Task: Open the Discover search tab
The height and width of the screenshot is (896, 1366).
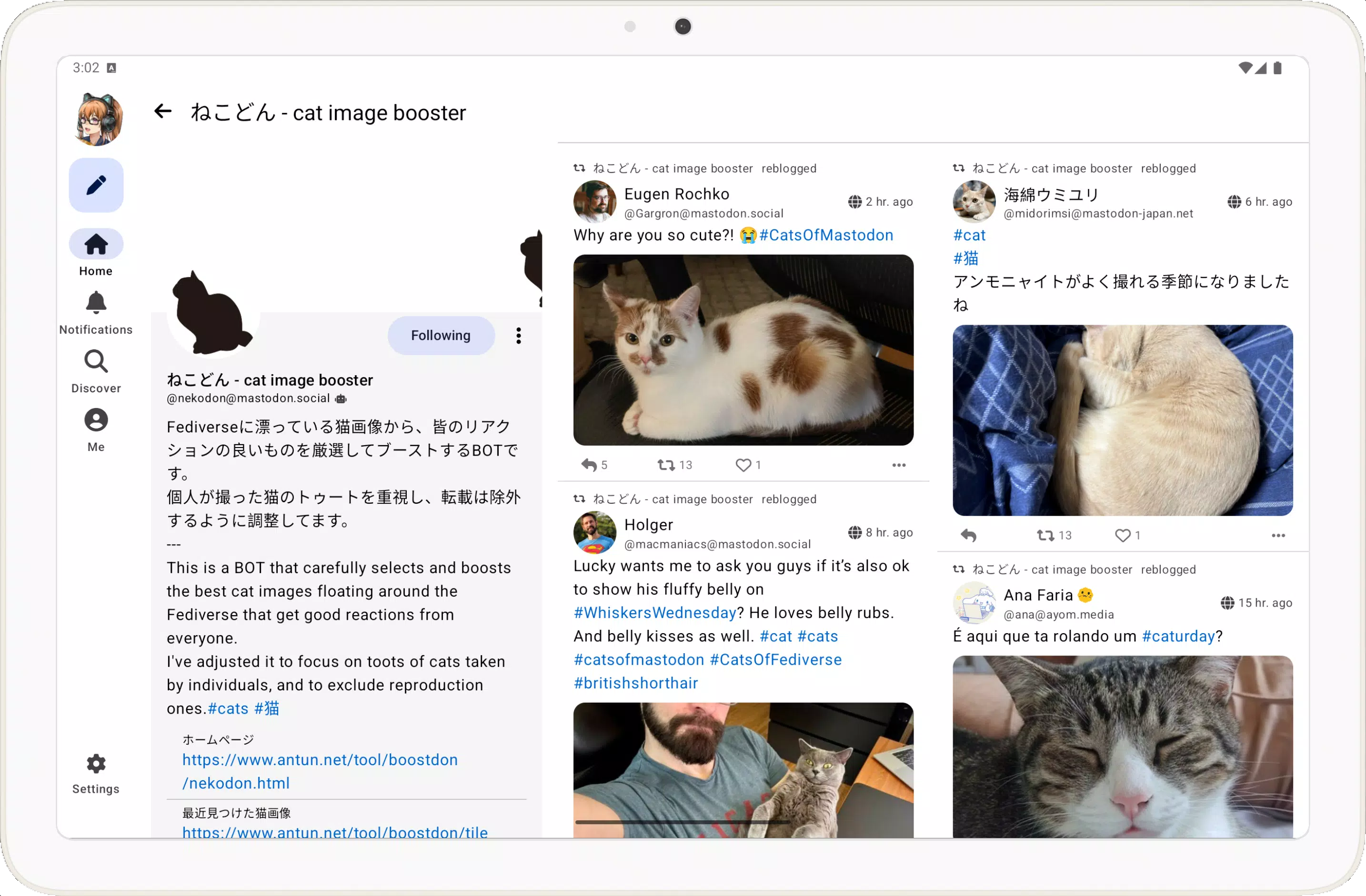Action: point(96,372)
